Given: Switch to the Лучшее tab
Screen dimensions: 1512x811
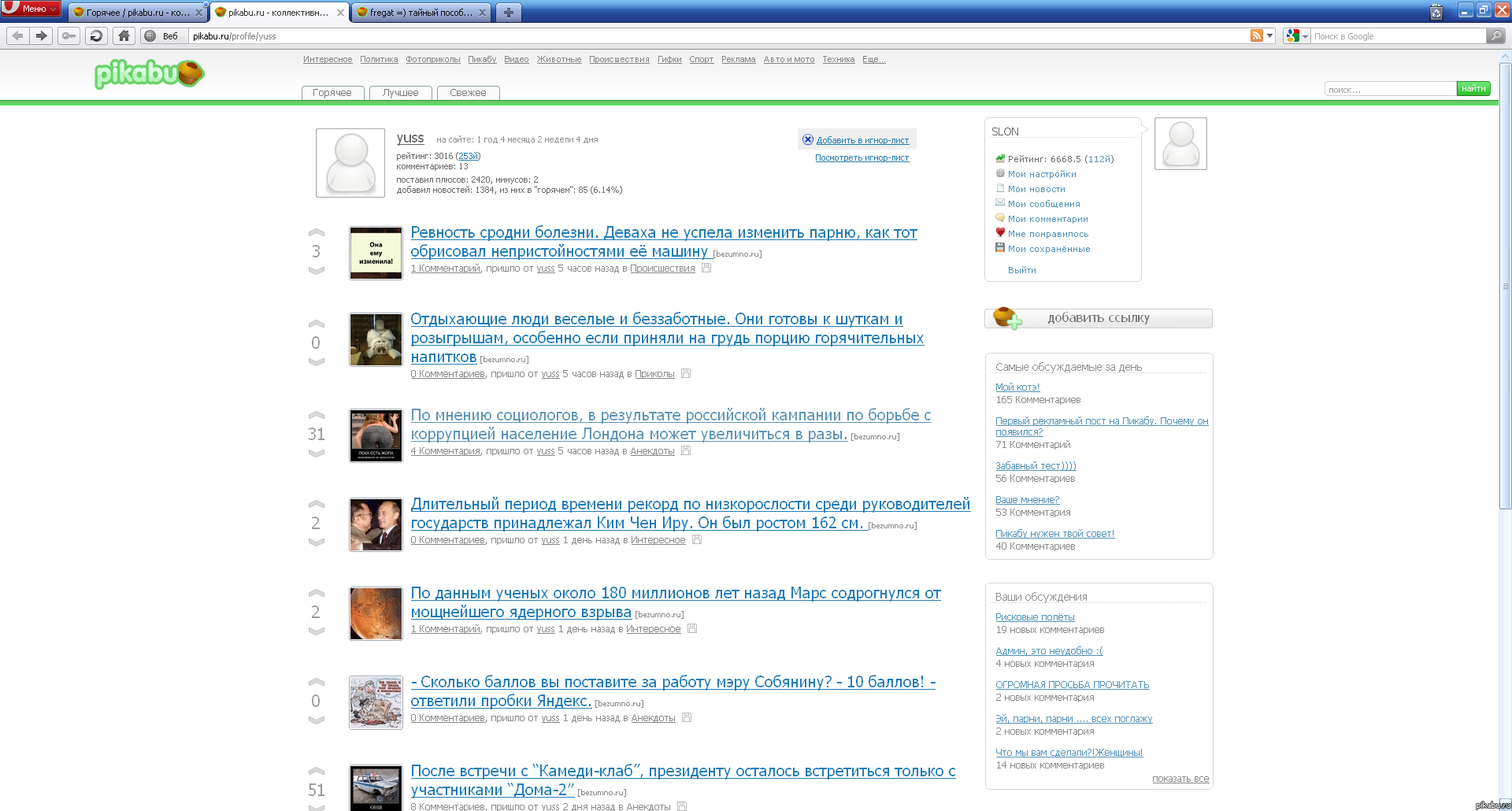Looking at the screenshot, I should coord(400,93).
